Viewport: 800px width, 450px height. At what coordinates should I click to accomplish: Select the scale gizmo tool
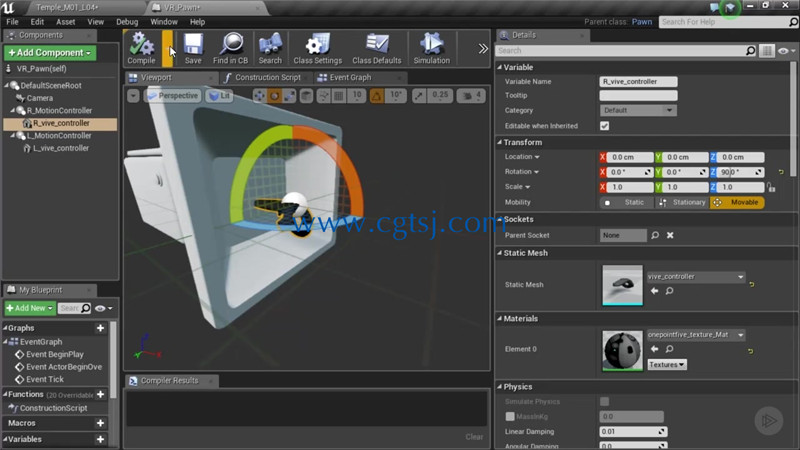coord(289,96)
